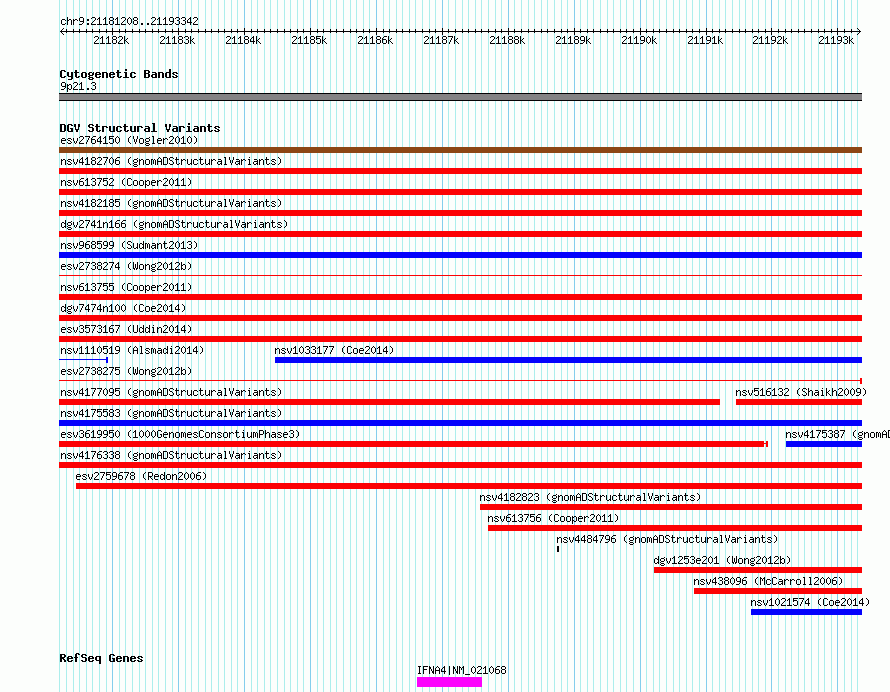Select the blue nsv968599 variant bar
This screenshot has height=692, width=890.
pyautogui.click(x=460, y=255)
